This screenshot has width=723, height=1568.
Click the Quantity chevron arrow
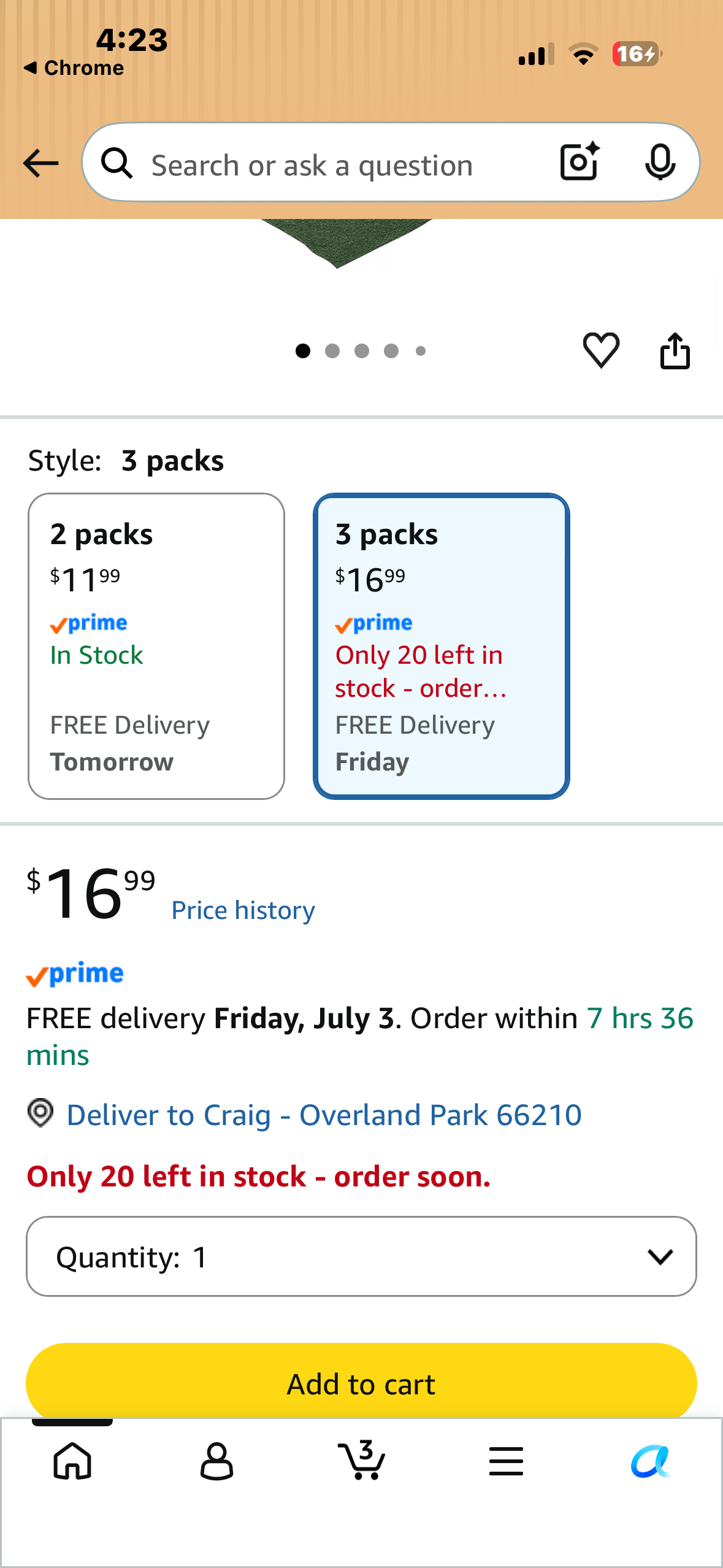pyautogui.click(x=660, y=1256)
